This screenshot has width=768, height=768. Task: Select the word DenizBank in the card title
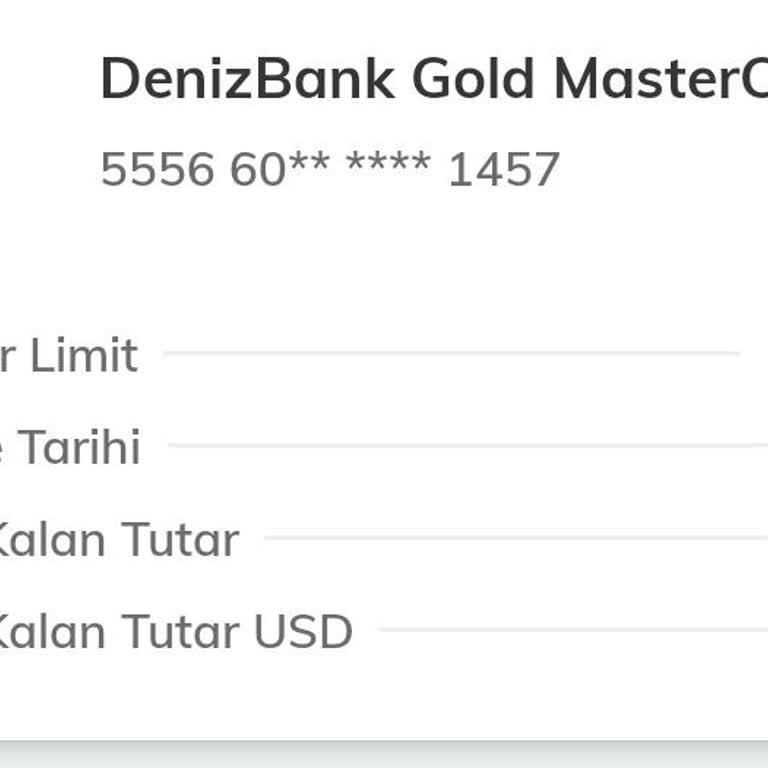[247, 80]
